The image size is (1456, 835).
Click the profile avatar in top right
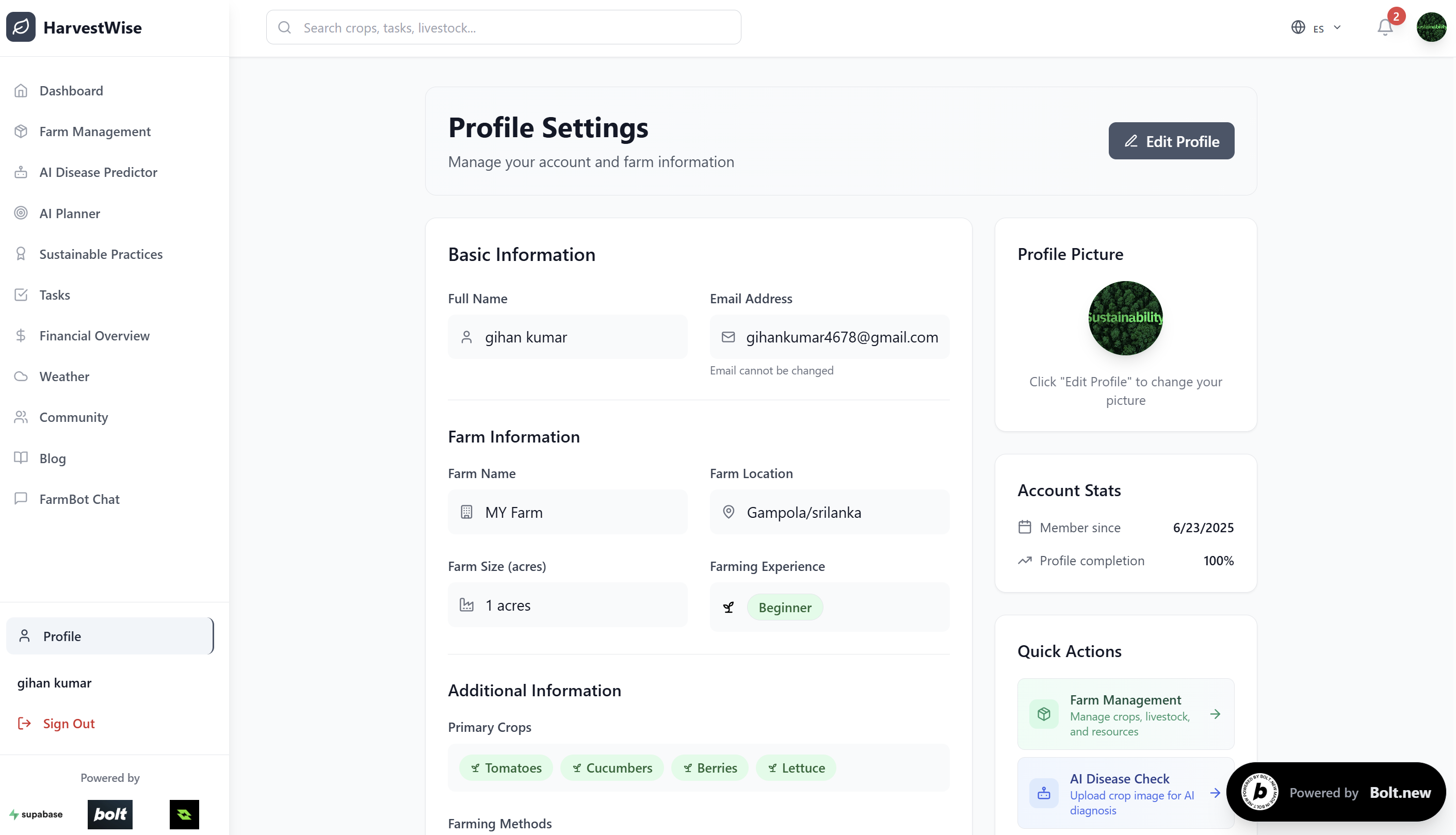[x=1432, y=27]
